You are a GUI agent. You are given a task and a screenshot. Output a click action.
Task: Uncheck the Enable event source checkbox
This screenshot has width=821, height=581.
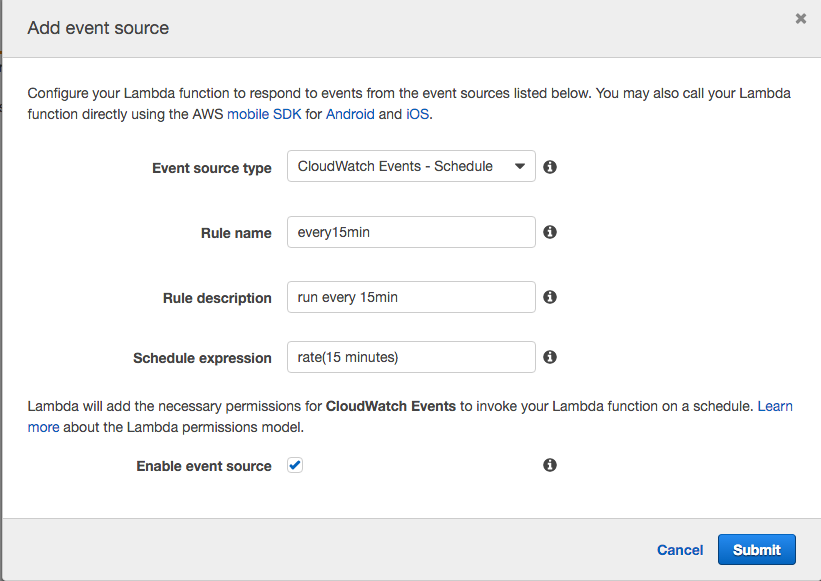click(x=295, y=464)
